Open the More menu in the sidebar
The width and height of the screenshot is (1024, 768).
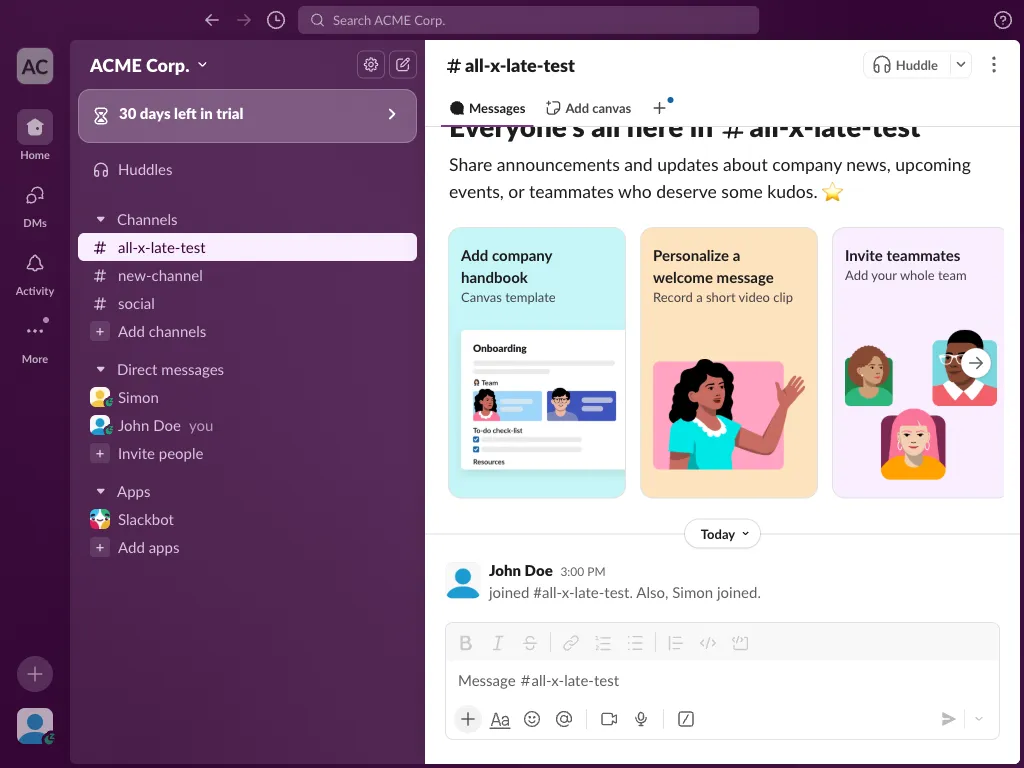point(35,342)
